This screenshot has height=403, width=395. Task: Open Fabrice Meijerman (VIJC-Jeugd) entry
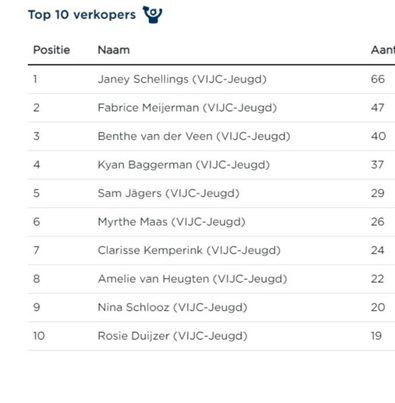point(187,108)
